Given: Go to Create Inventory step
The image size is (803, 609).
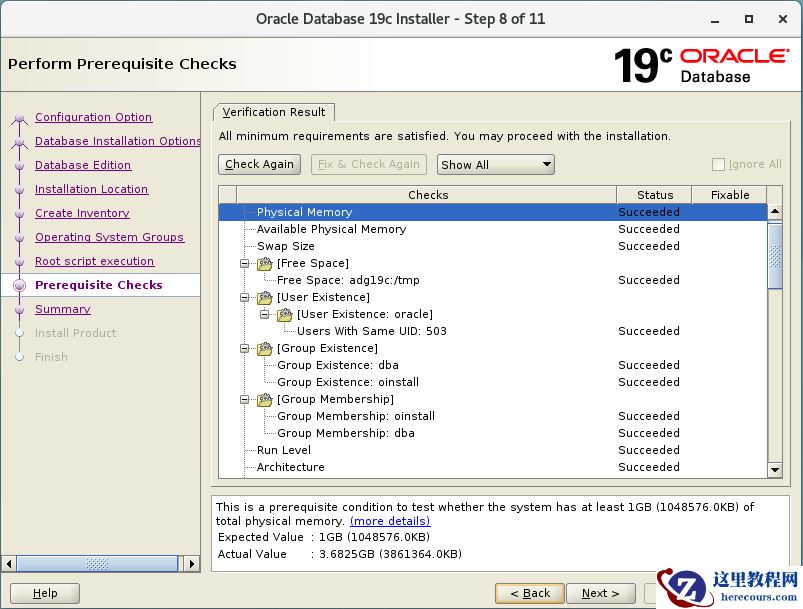Looking at the screenshot, I should 82,213.
